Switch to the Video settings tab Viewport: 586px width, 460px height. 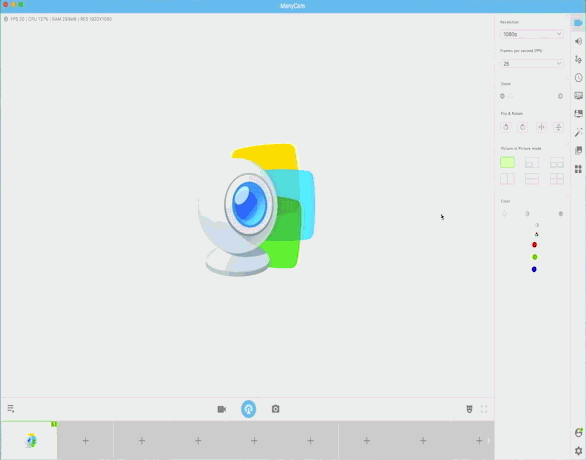pos(578,23)
